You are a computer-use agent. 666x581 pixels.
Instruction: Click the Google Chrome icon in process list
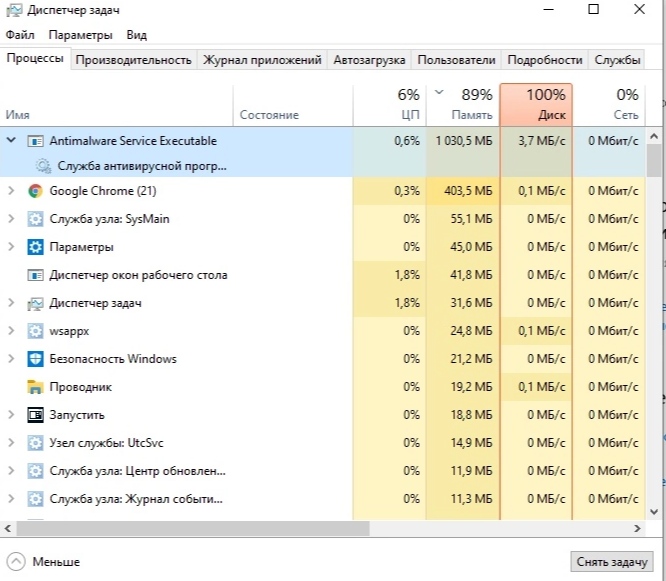coord(35,191)
